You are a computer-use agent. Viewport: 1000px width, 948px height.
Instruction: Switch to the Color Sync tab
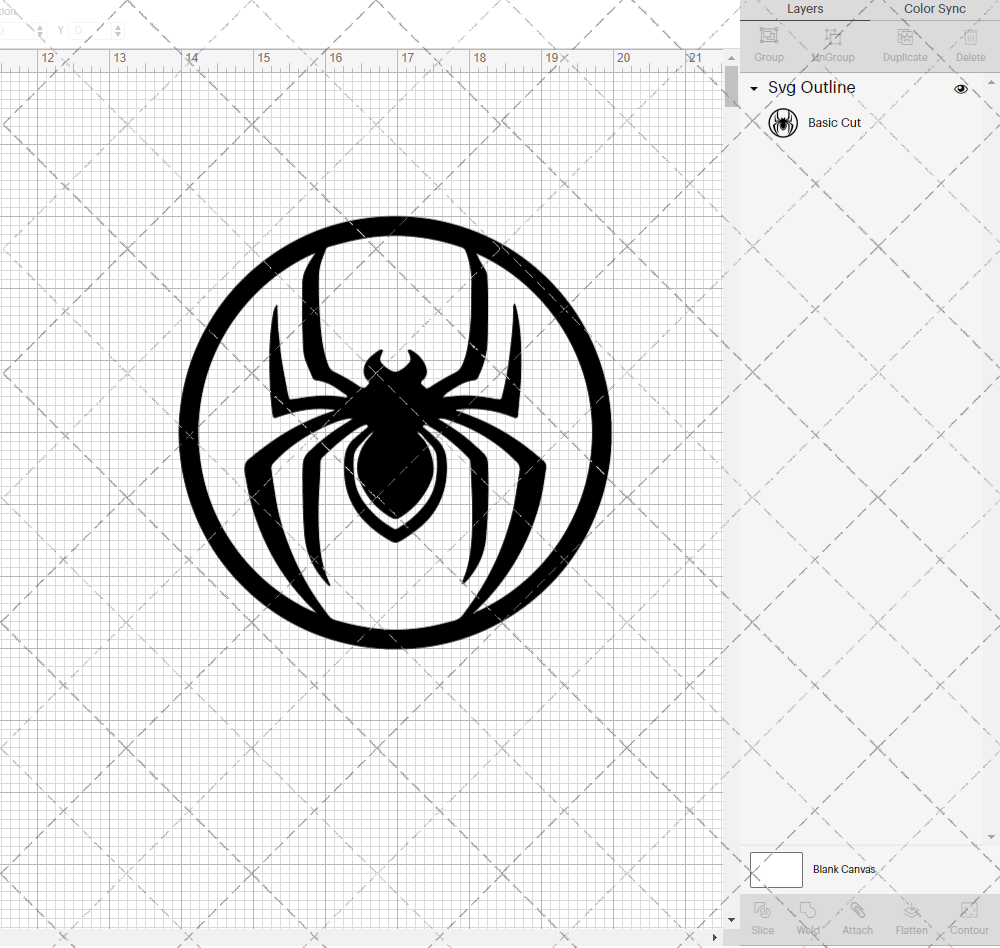(934, 9)
